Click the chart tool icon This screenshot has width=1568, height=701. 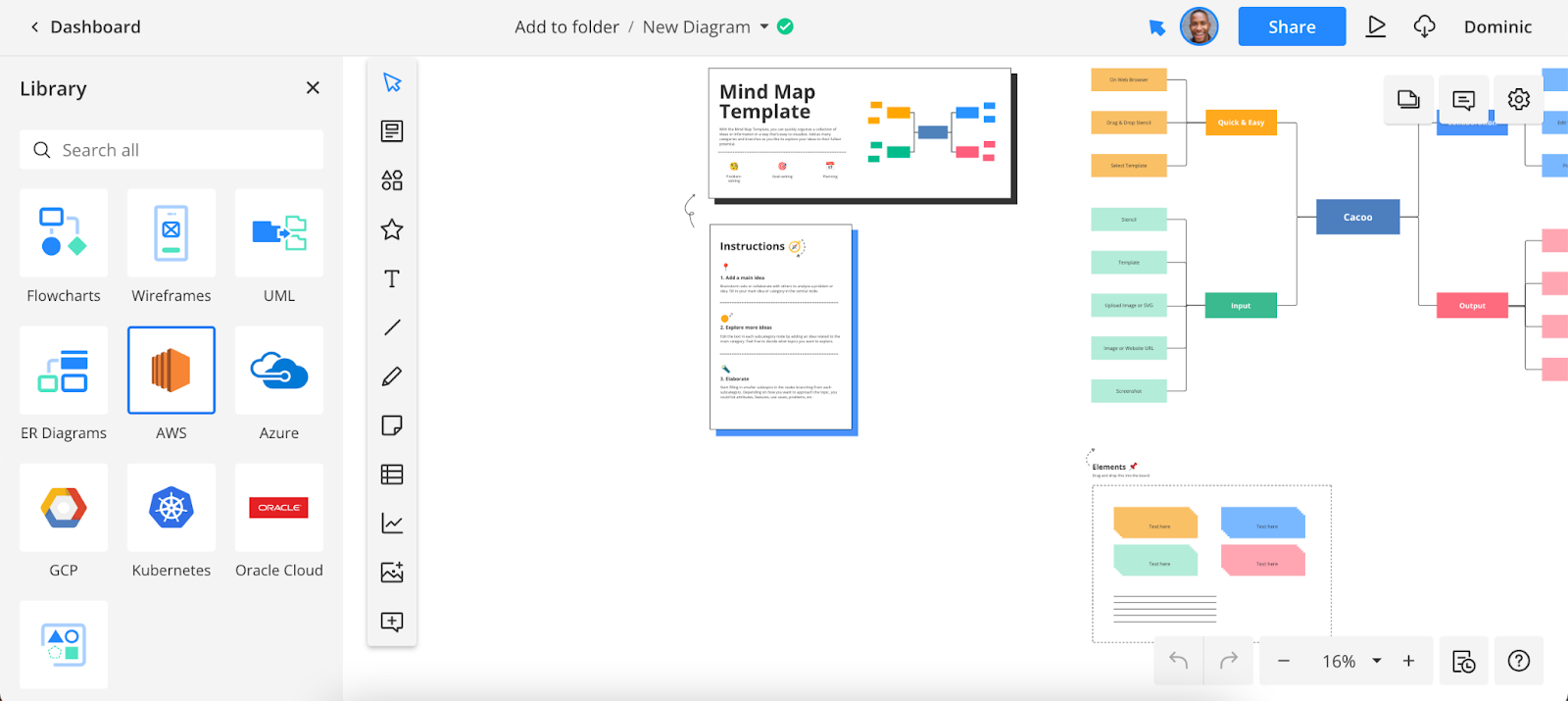(x=392, y=524)
